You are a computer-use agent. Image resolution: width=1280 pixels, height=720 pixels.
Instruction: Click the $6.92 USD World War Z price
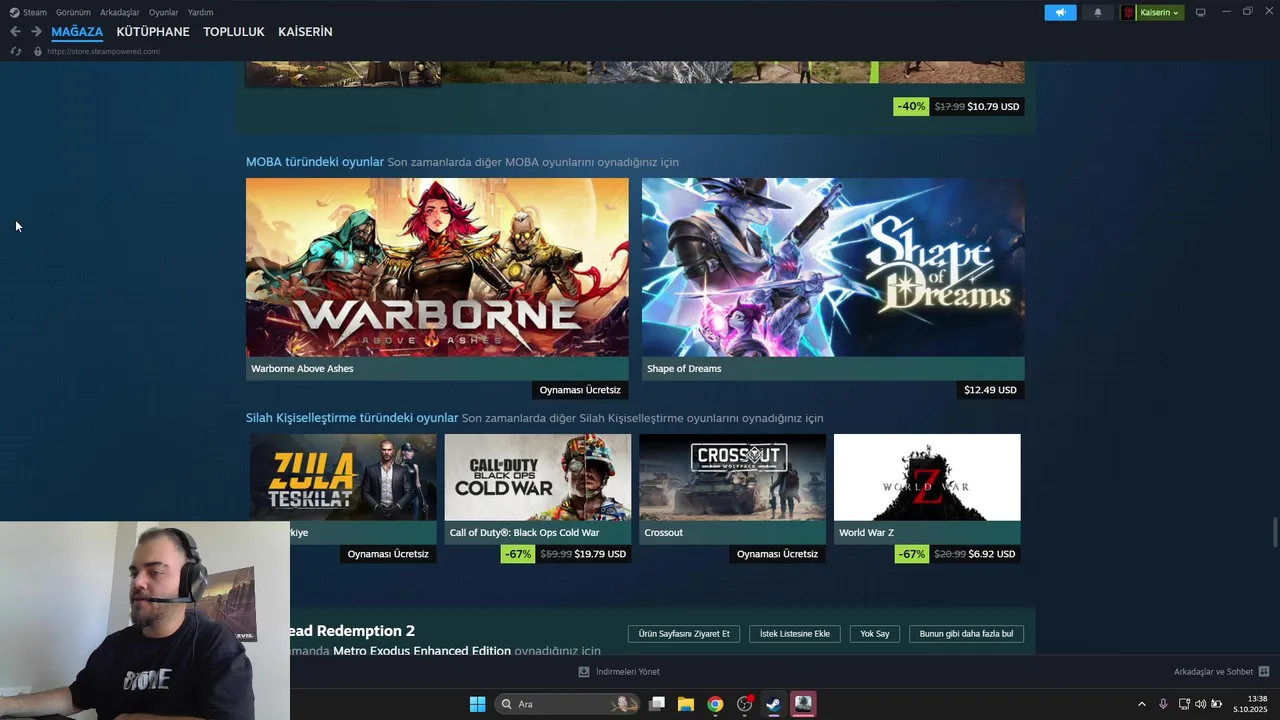tap(992, 554)
